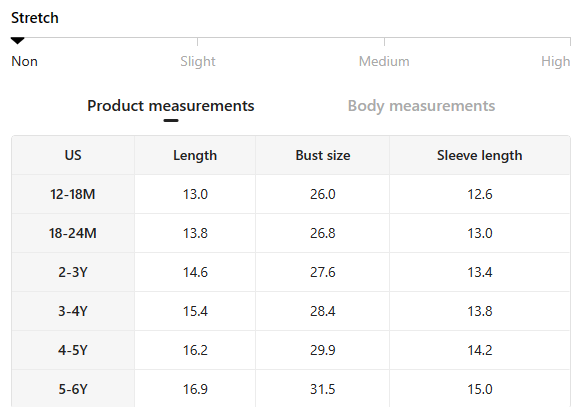The height and width of the screenshot is (407, 574).
Task: Select the 3-4Y size row label
Action: click(x=73, y=311)
